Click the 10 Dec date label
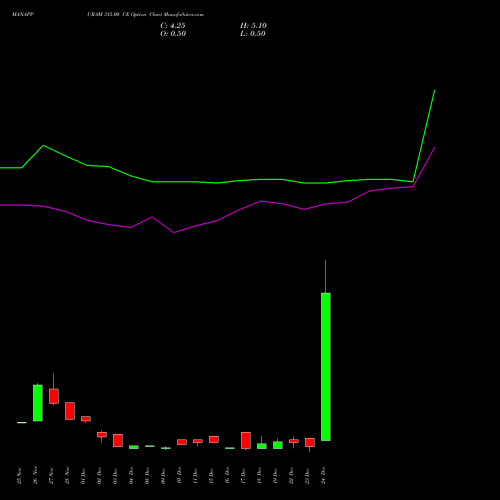 pos(179,476)
